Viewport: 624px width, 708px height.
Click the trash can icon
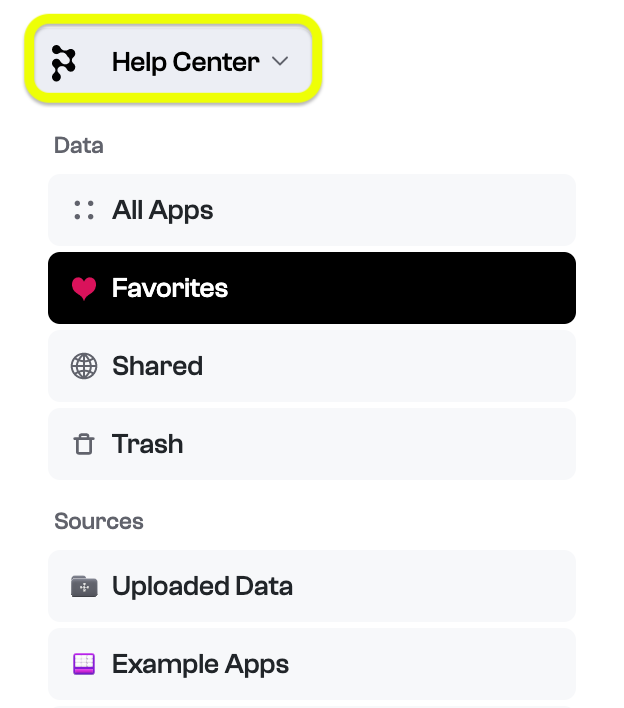click(84, 444)
